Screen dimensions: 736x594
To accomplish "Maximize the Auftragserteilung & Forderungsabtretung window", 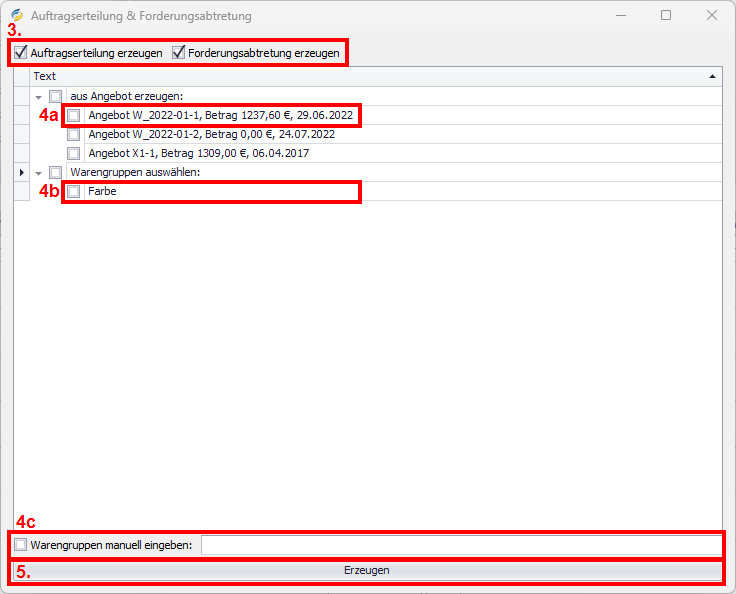I will coord(666,16).
